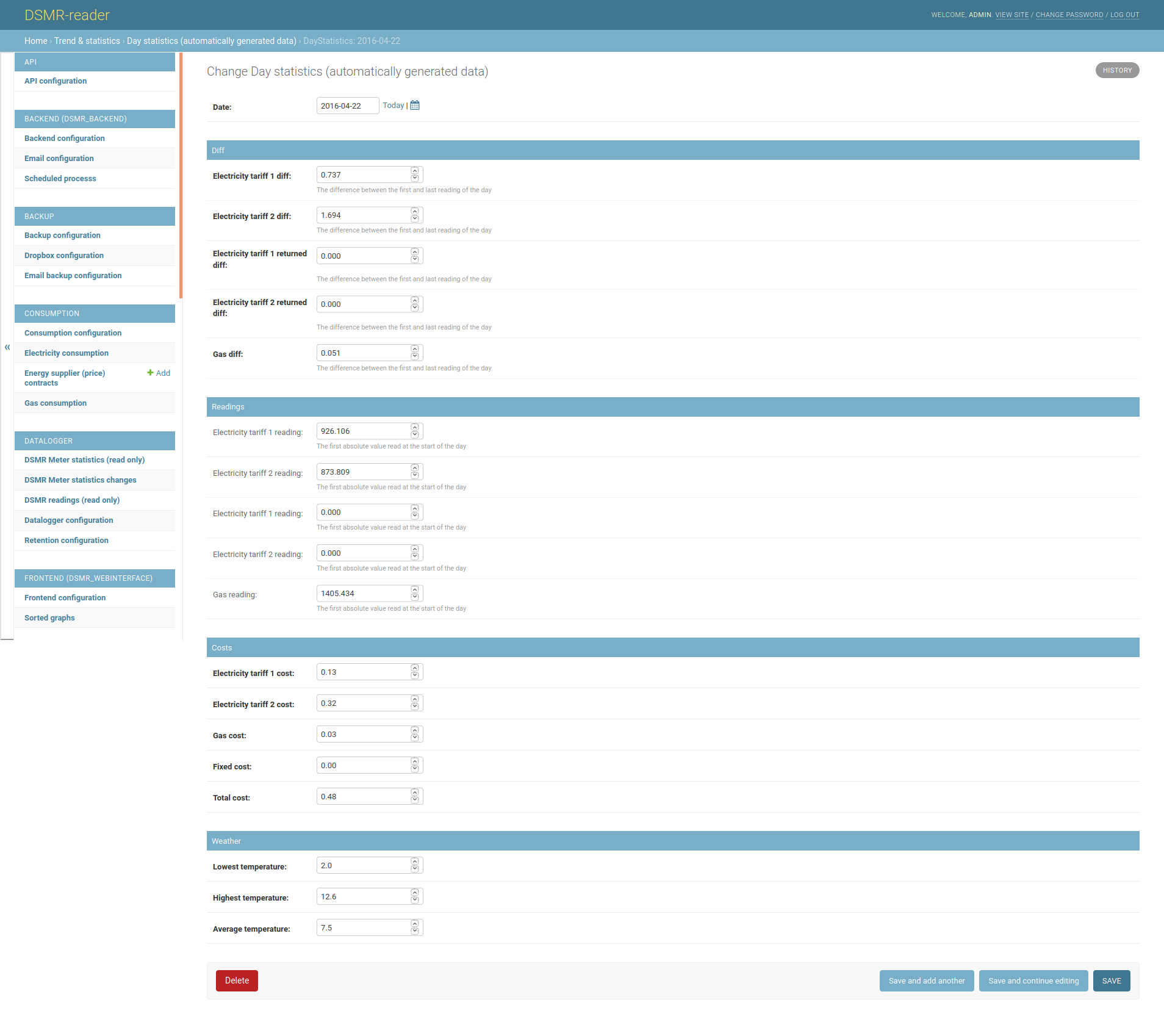The width and height of the screenshot is (1164, 1036).
Task: Decrease Total cost using its stepper
Action: [415, 799]
